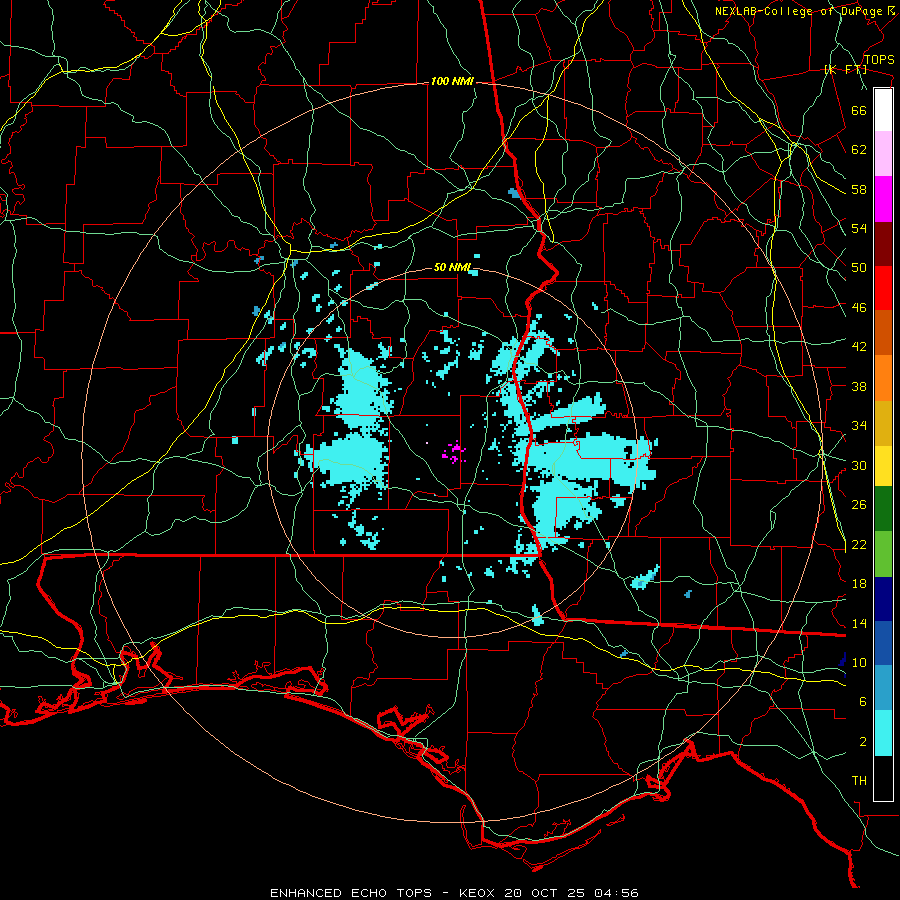Click the [K FT] units label
This screenshot has width=900, height=900.
[845, 69]
